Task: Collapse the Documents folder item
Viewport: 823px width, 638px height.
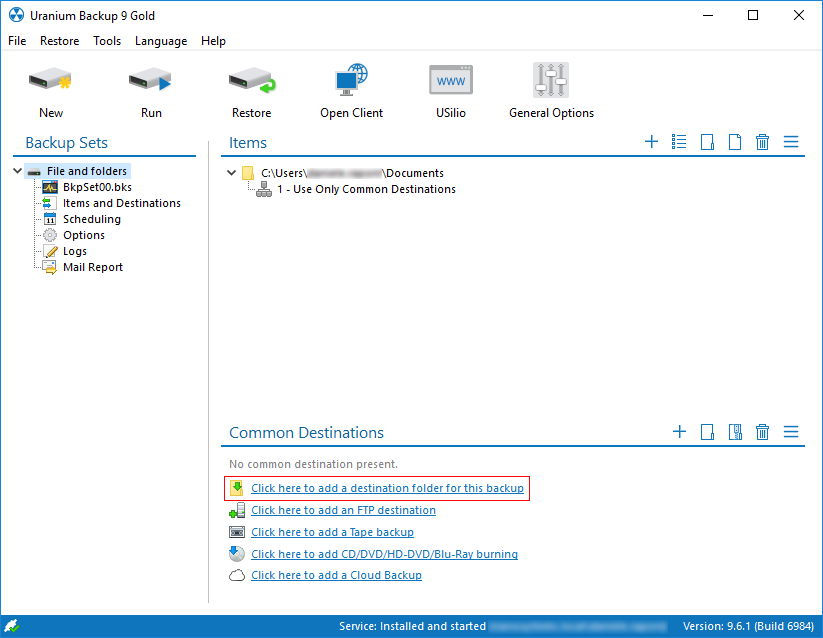Action: [x=232, y=173]
